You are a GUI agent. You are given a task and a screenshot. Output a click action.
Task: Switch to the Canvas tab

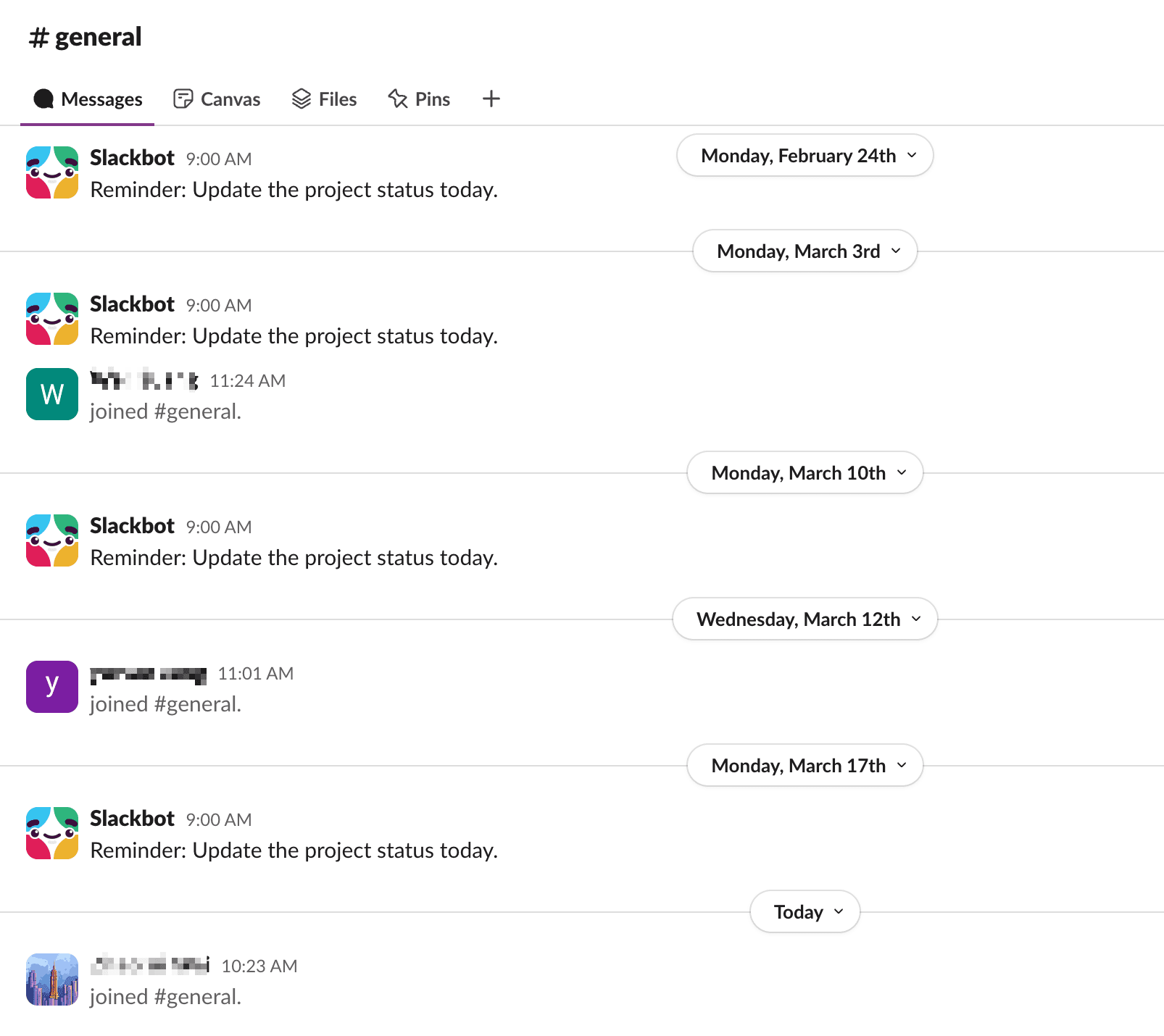pos(217,99)
